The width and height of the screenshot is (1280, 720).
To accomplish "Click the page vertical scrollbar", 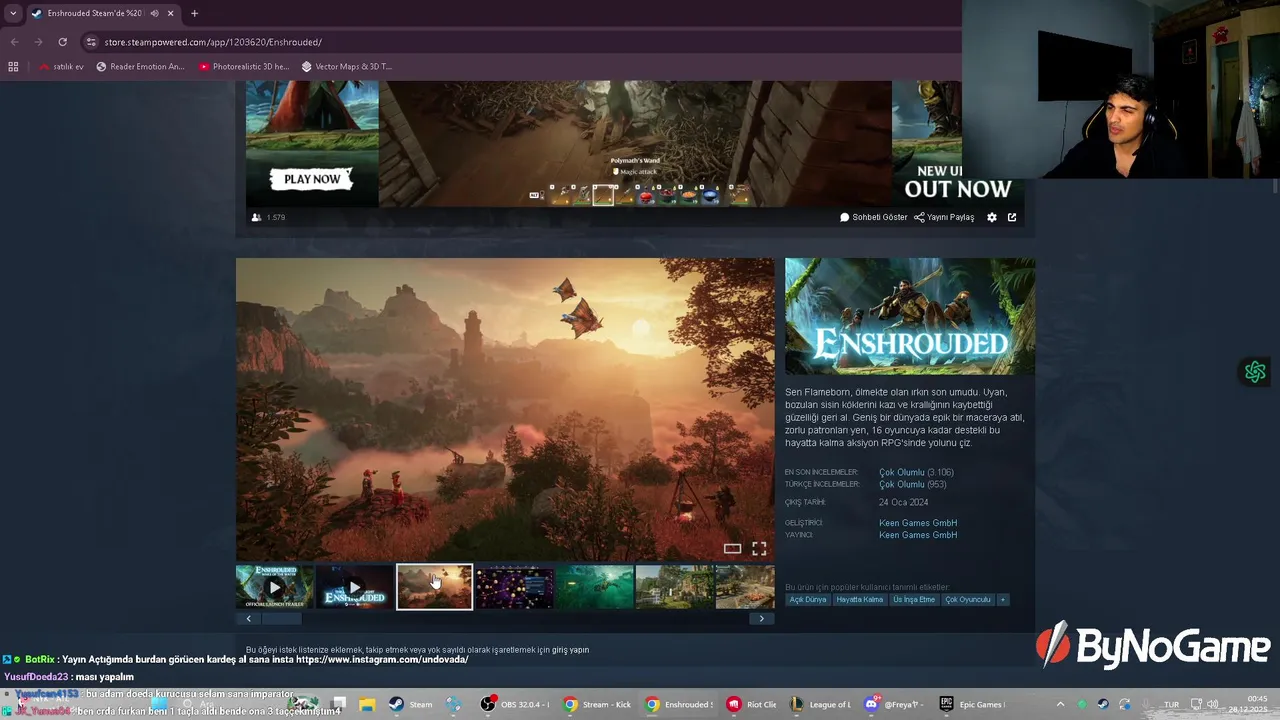I will pos(1275,188).
